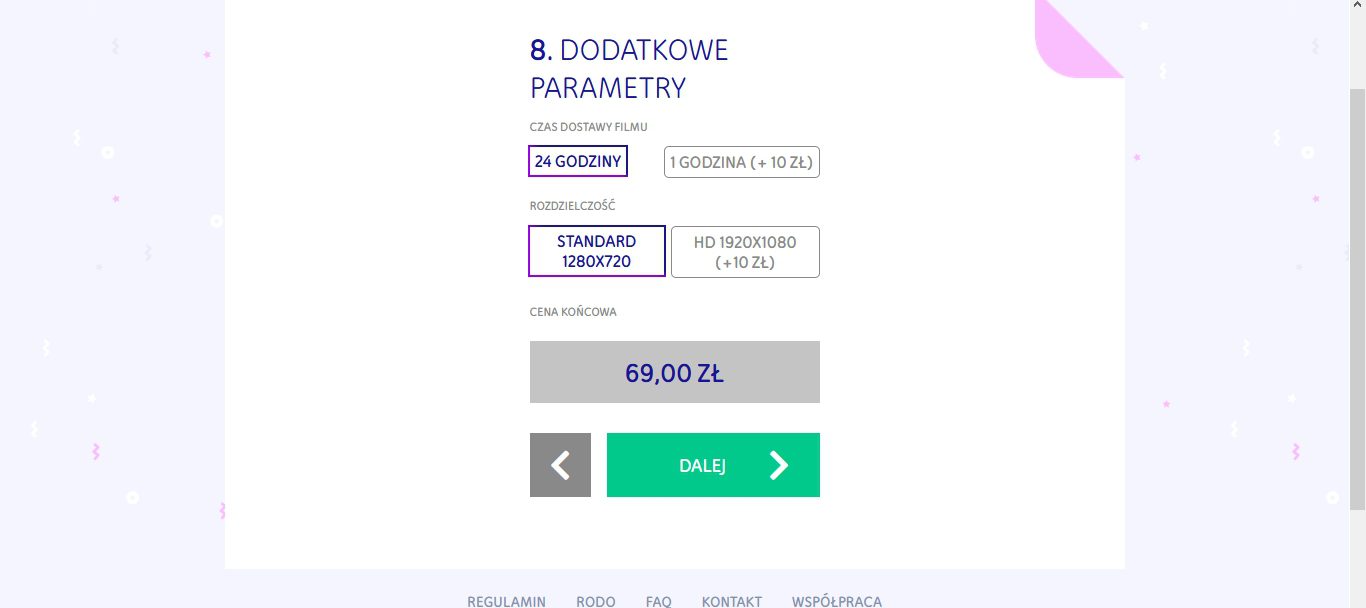
Task: Open the WSPÓŁPRACA footer link
Action: pos(837,601)
